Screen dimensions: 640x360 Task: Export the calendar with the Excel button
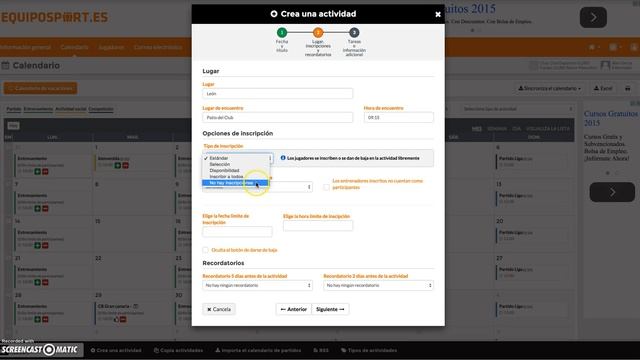pyautogui.click(x=603, y=88)
